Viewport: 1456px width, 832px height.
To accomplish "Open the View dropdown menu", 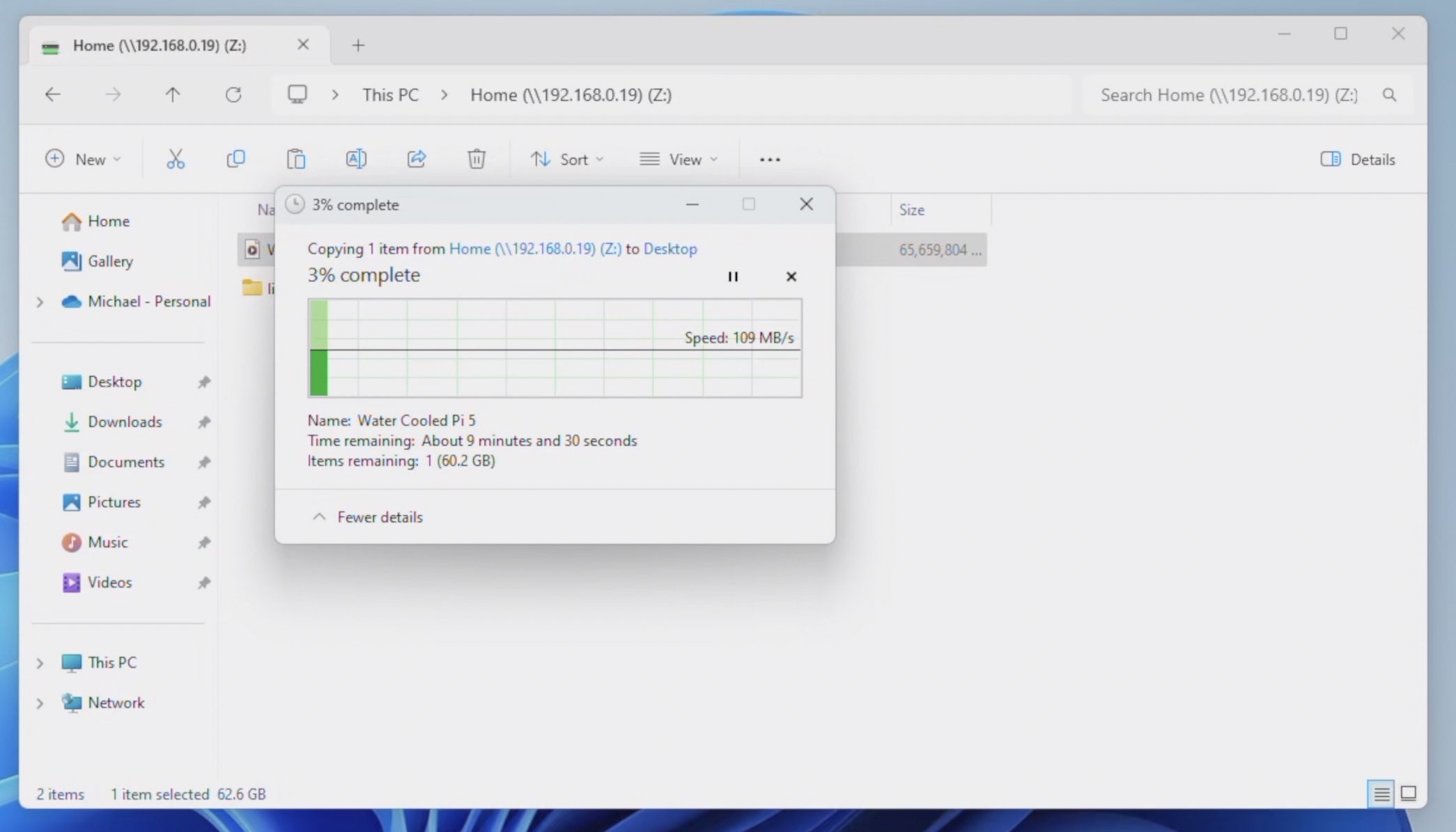I will coord(679,160).
